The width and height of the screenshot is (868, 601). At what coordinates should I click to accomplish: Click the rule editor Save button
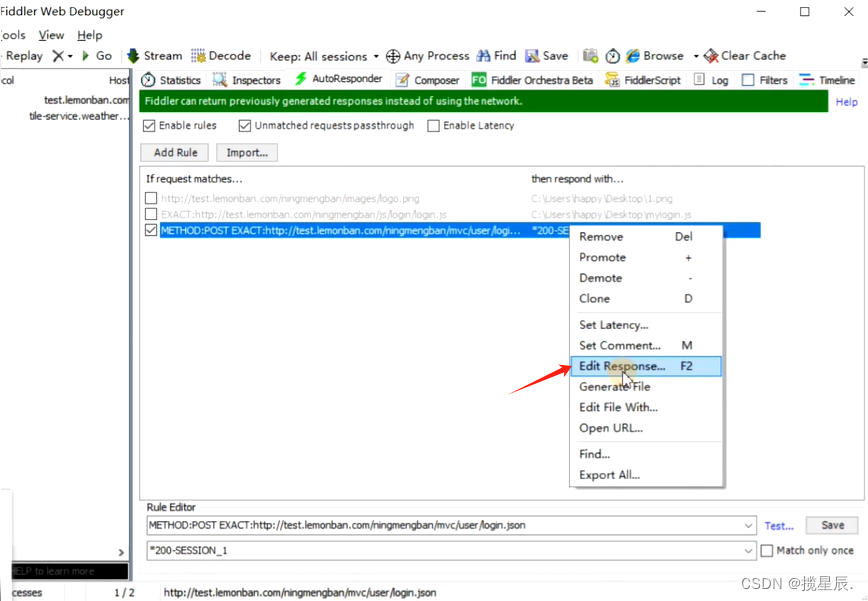coord(832,525)
